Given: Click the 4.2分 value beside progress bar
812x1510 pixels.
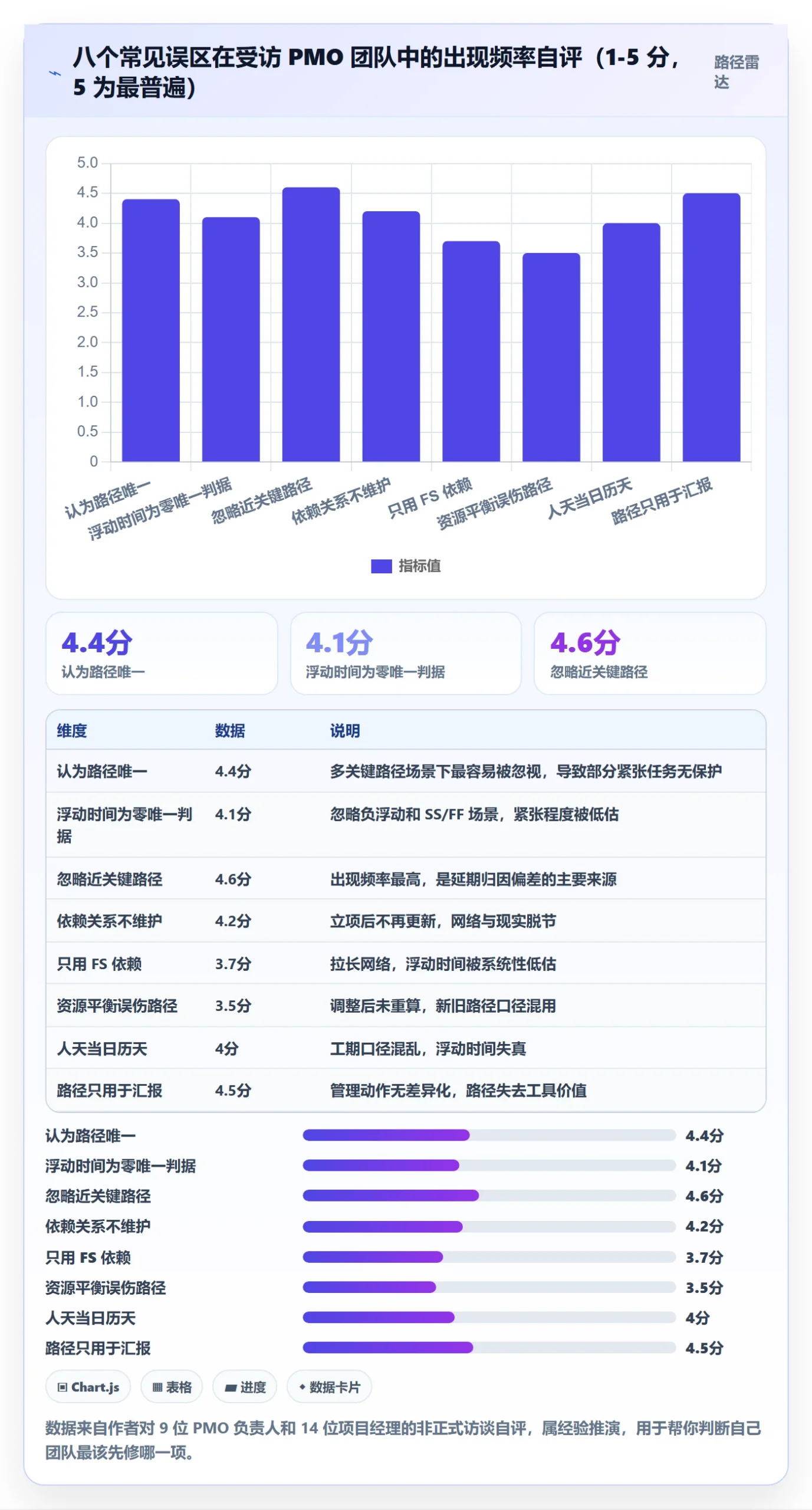Looking at the screenshot, I should click(704, 1226).
